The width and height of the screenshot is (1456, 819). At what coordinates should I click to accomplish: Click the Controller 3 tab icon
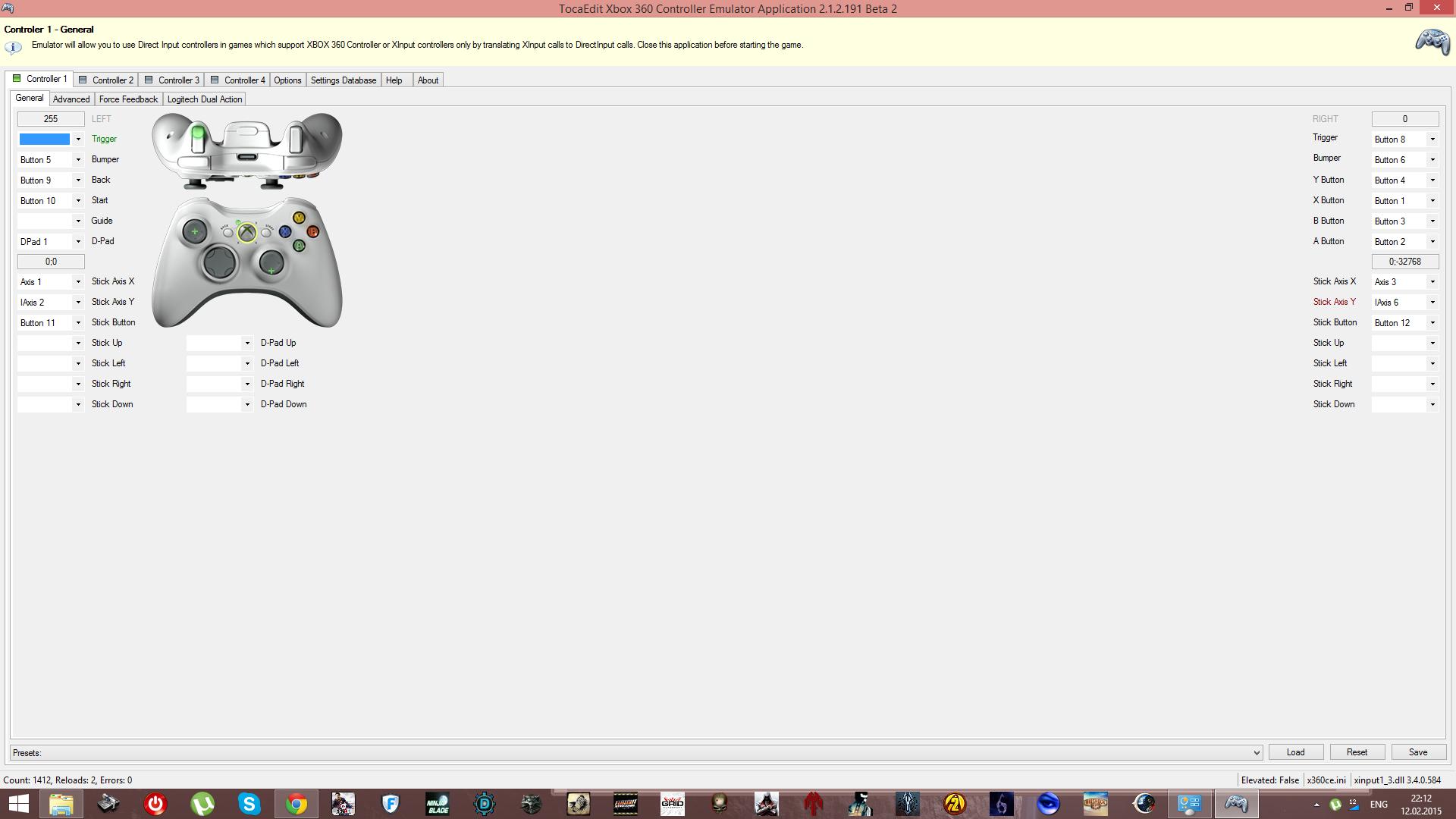click(148, 80)
